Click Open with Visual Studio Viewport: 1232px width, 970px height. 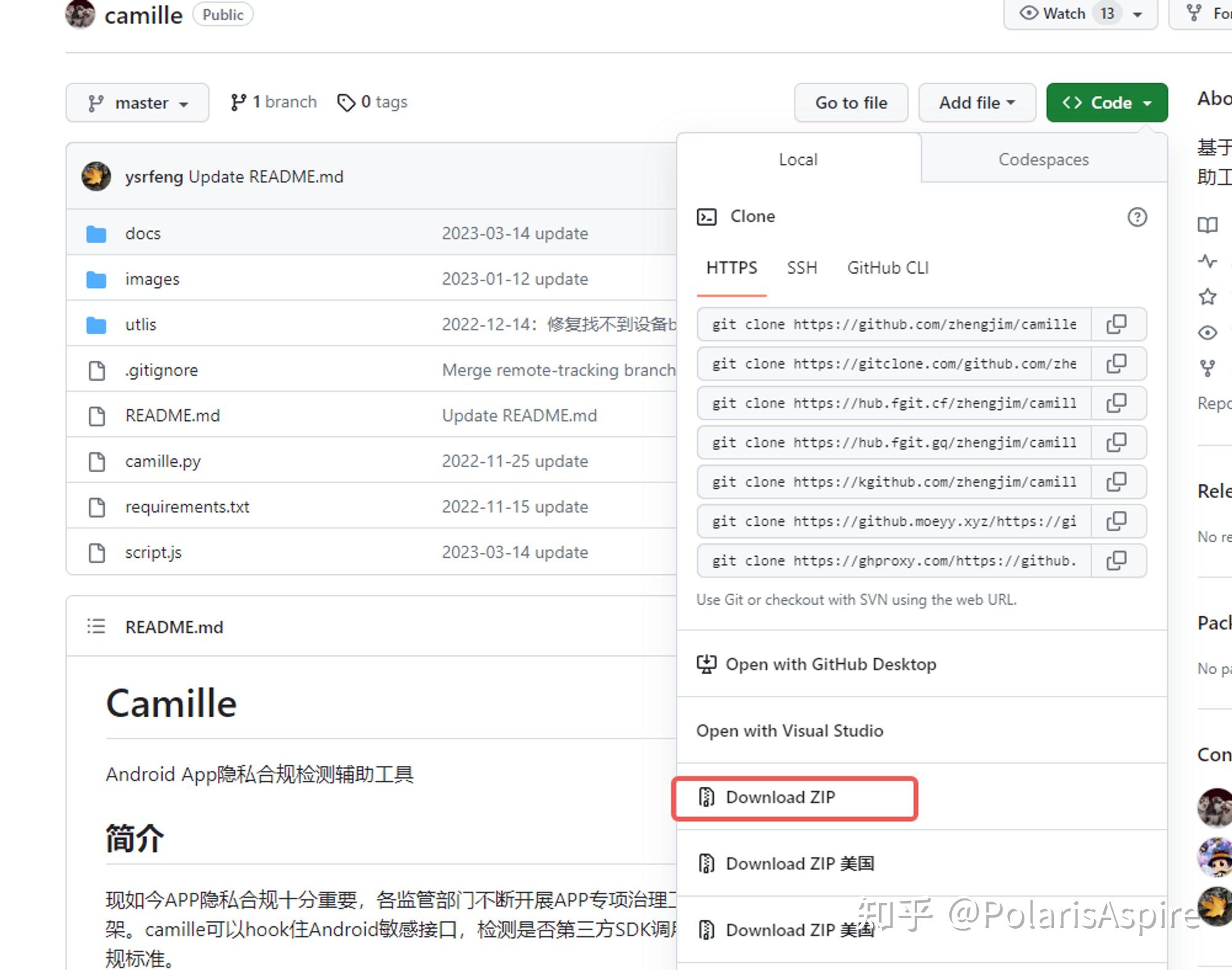tap(922, 730)
